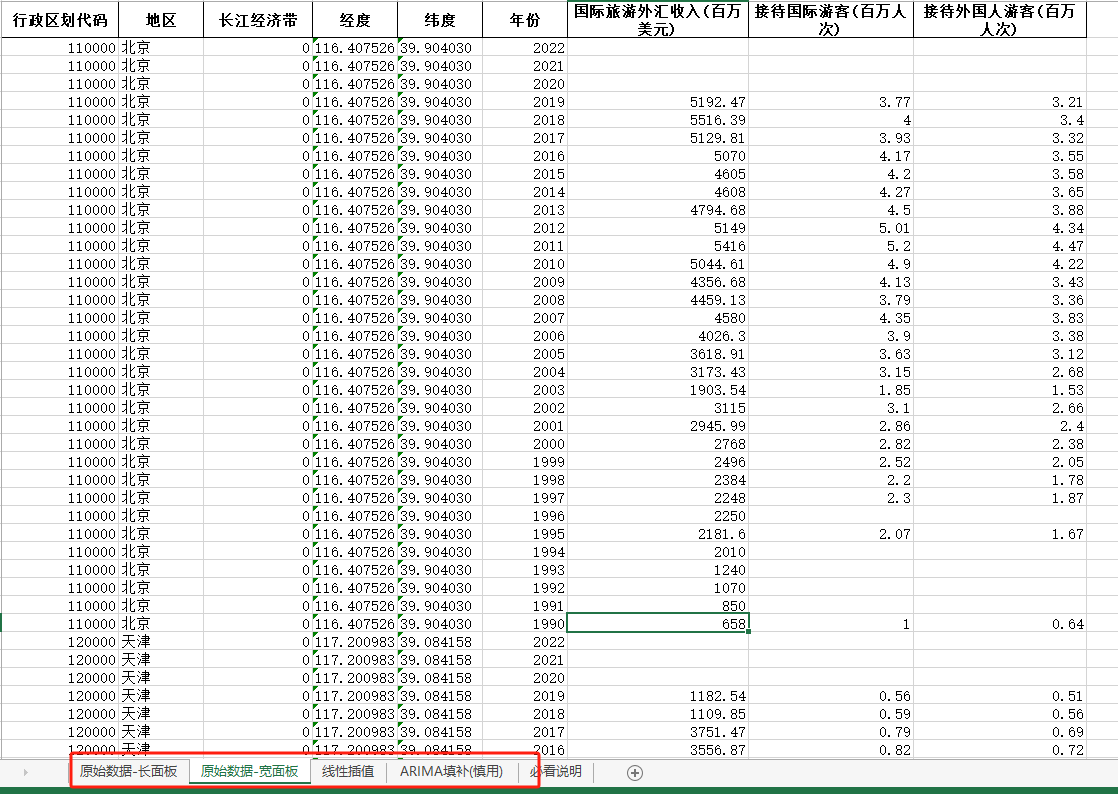Select the 纬度 header cell
The height and width of the screenshot is (794, 1118).
440,20
